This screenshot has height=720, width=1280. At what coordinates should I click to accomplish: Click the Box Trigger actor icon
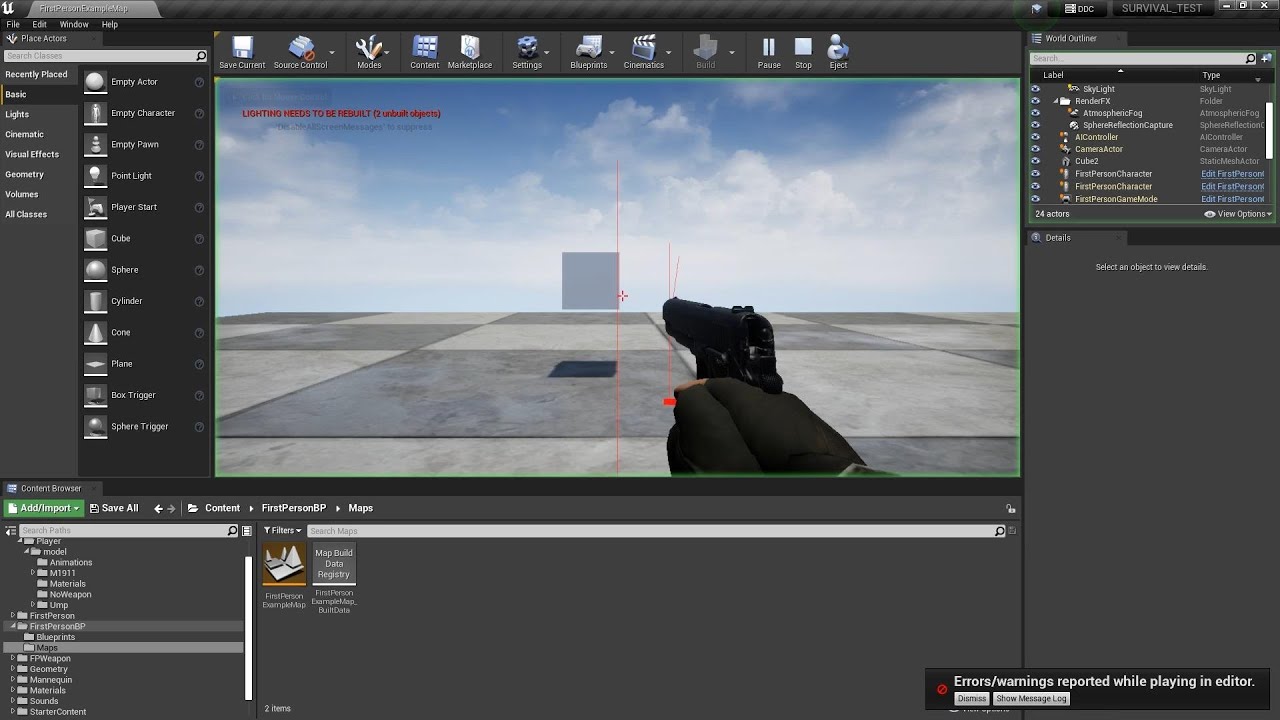click(95, 395)
